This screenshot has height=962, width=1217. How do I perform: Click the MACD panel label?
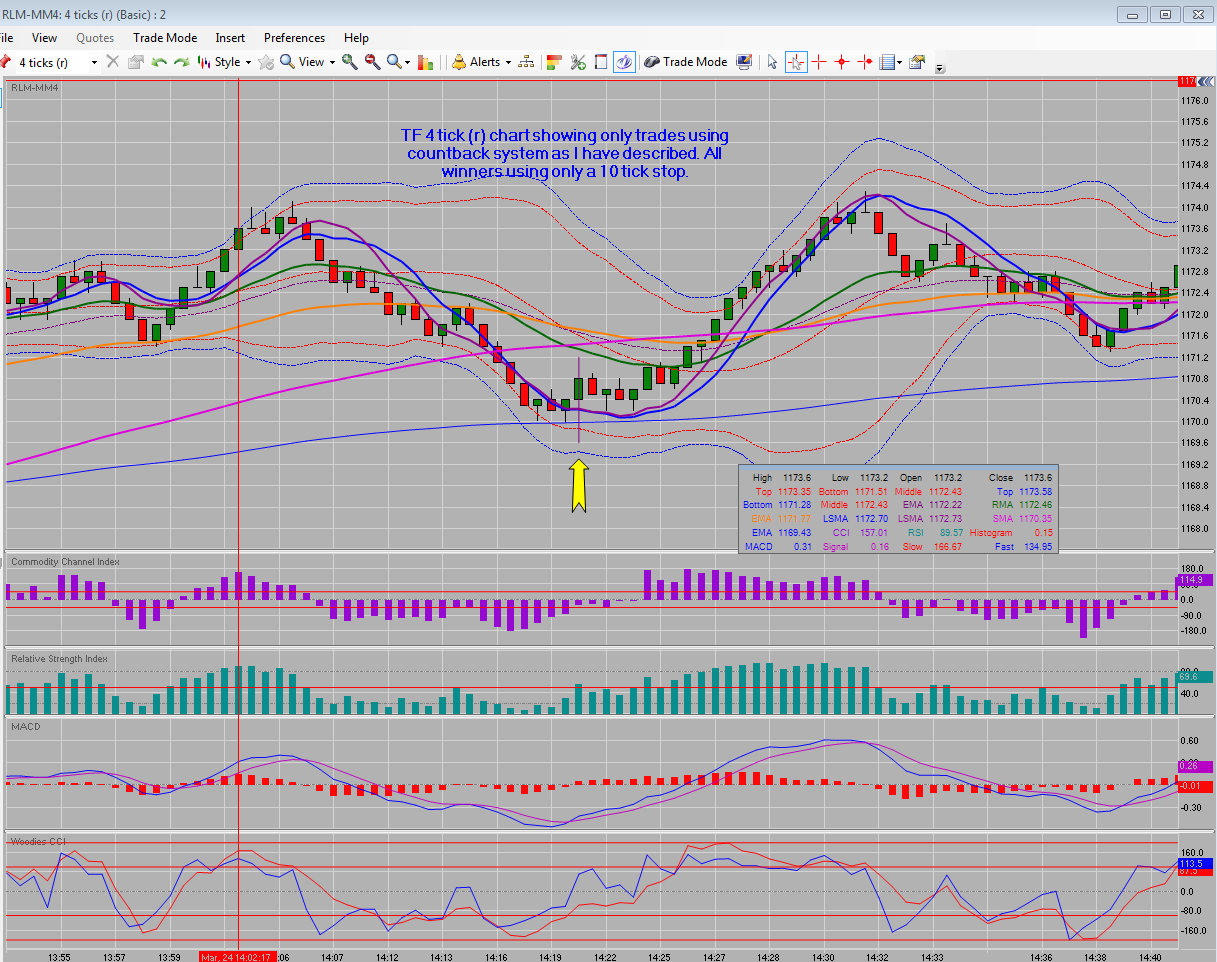point(25,726)
